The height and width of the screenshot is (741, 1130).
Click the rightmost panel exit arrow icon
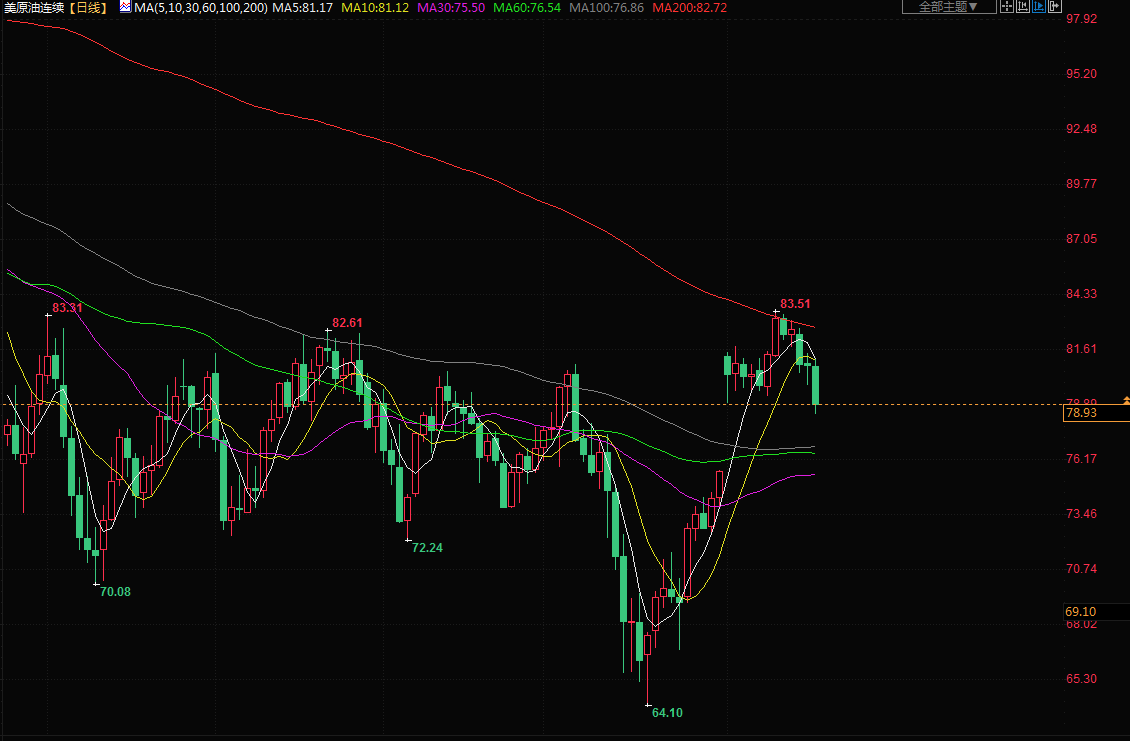1054,7
